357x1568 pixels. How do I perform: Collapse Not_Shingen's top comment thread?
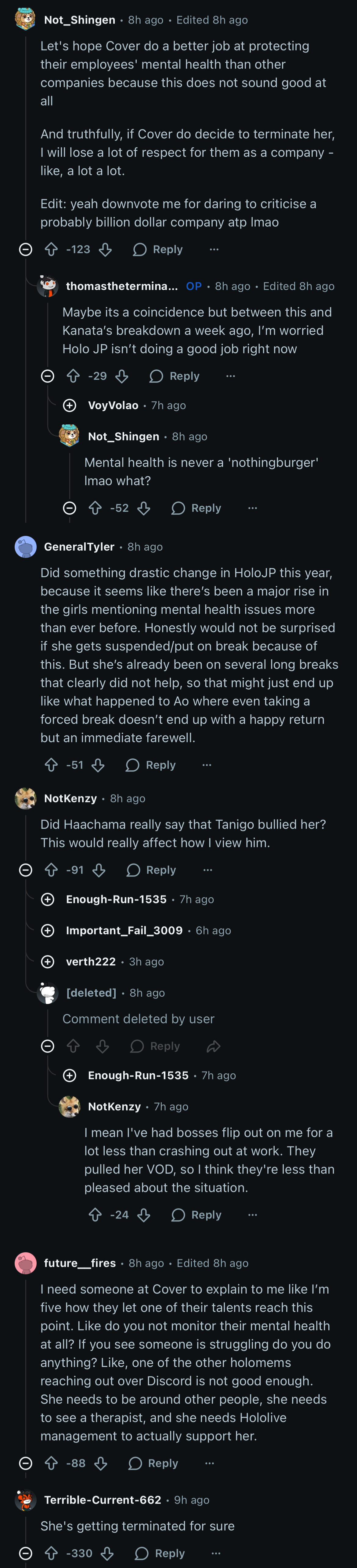pyautogui.click(x=26, y=250)
